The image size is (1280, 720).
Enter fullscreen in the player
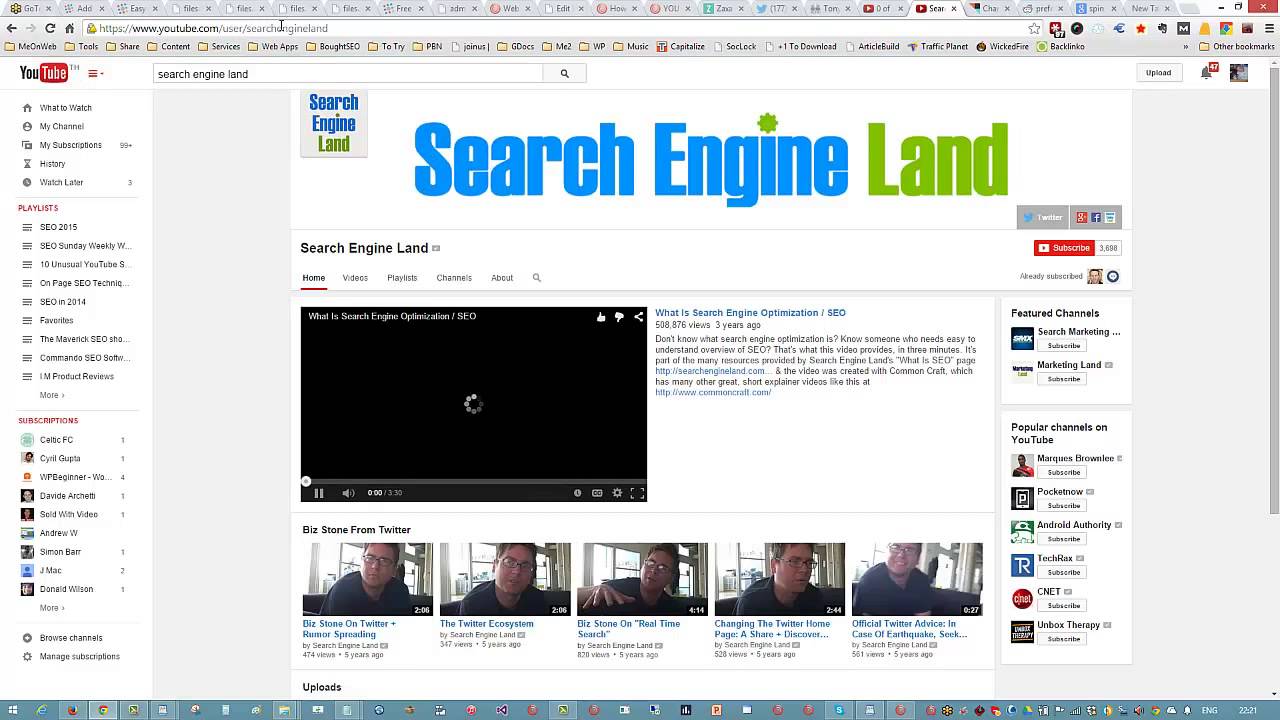637,493
